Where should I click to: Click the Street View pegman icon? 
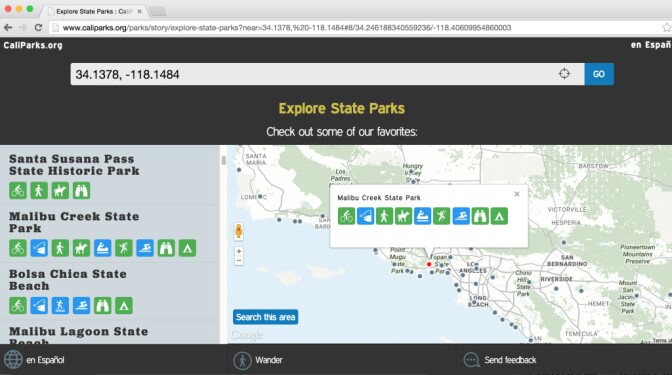coord(239,231)
